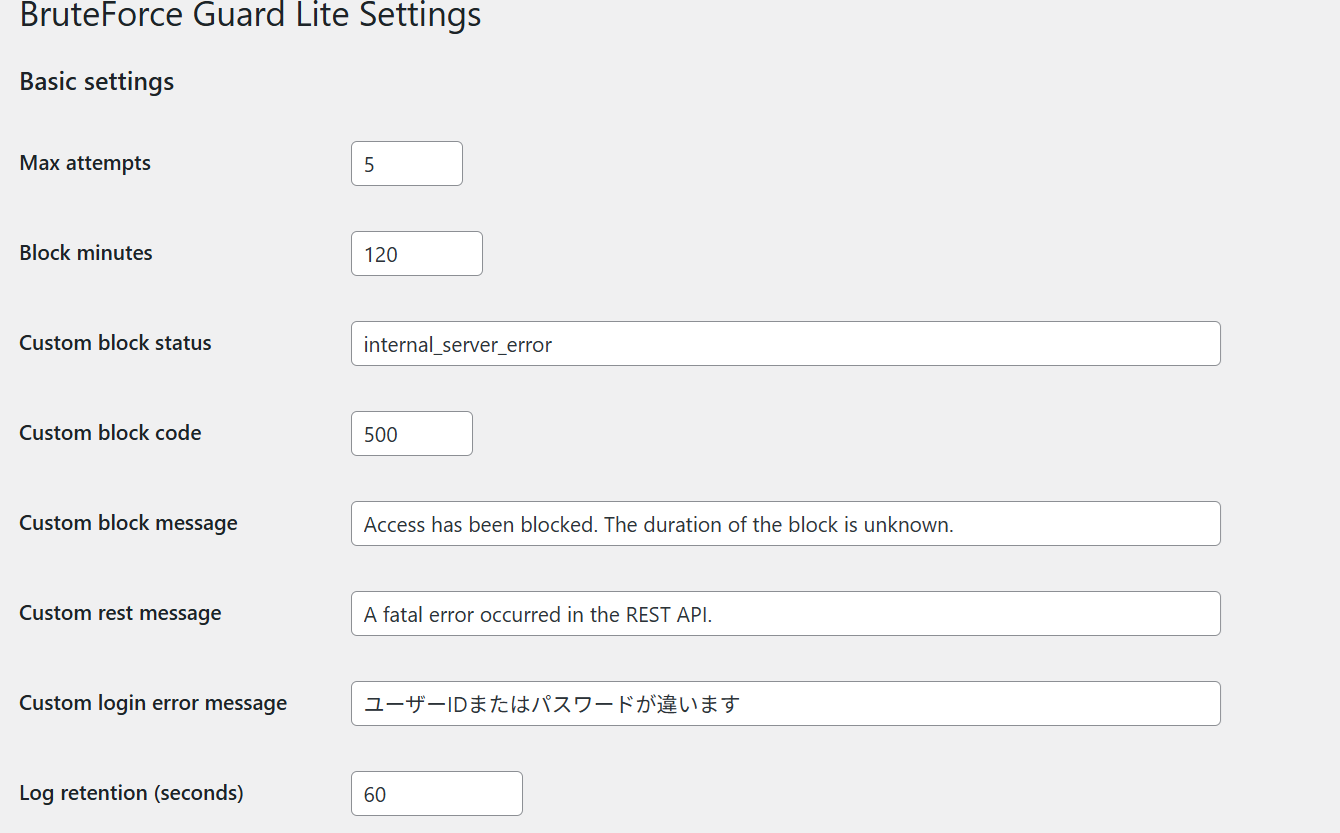Select the Log retention seconds field

tap(436, 794)
